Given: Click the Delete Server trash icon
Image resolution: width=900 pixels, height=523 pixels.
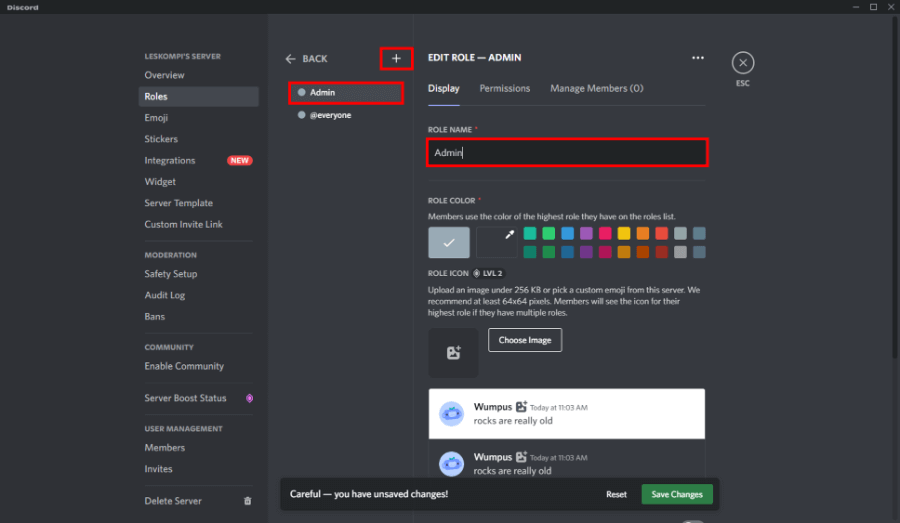Looking at the screenshot, I should click(247, 501).
